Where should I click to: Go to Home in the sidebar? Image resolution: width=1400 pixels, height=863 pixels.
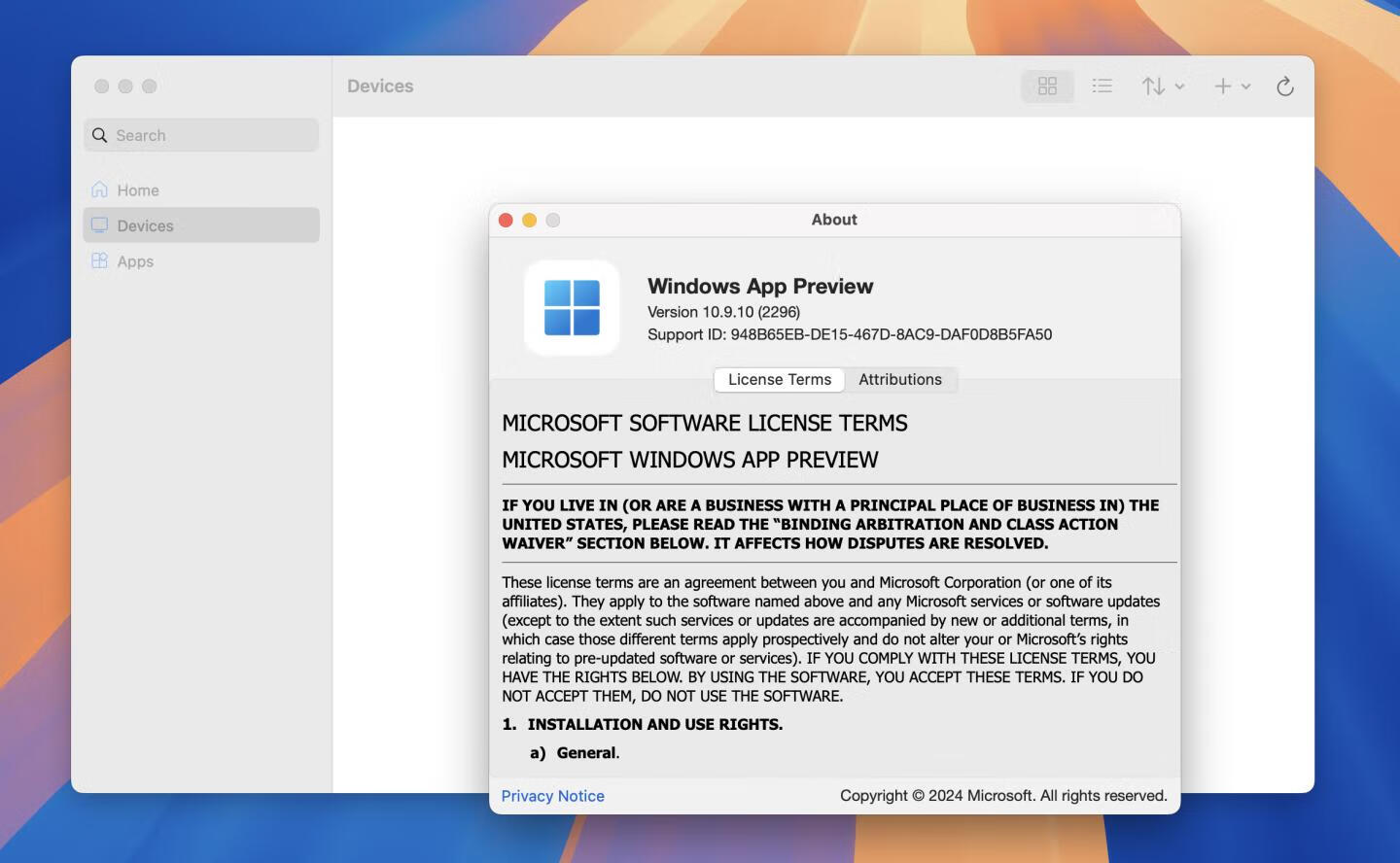coord(201,190)
